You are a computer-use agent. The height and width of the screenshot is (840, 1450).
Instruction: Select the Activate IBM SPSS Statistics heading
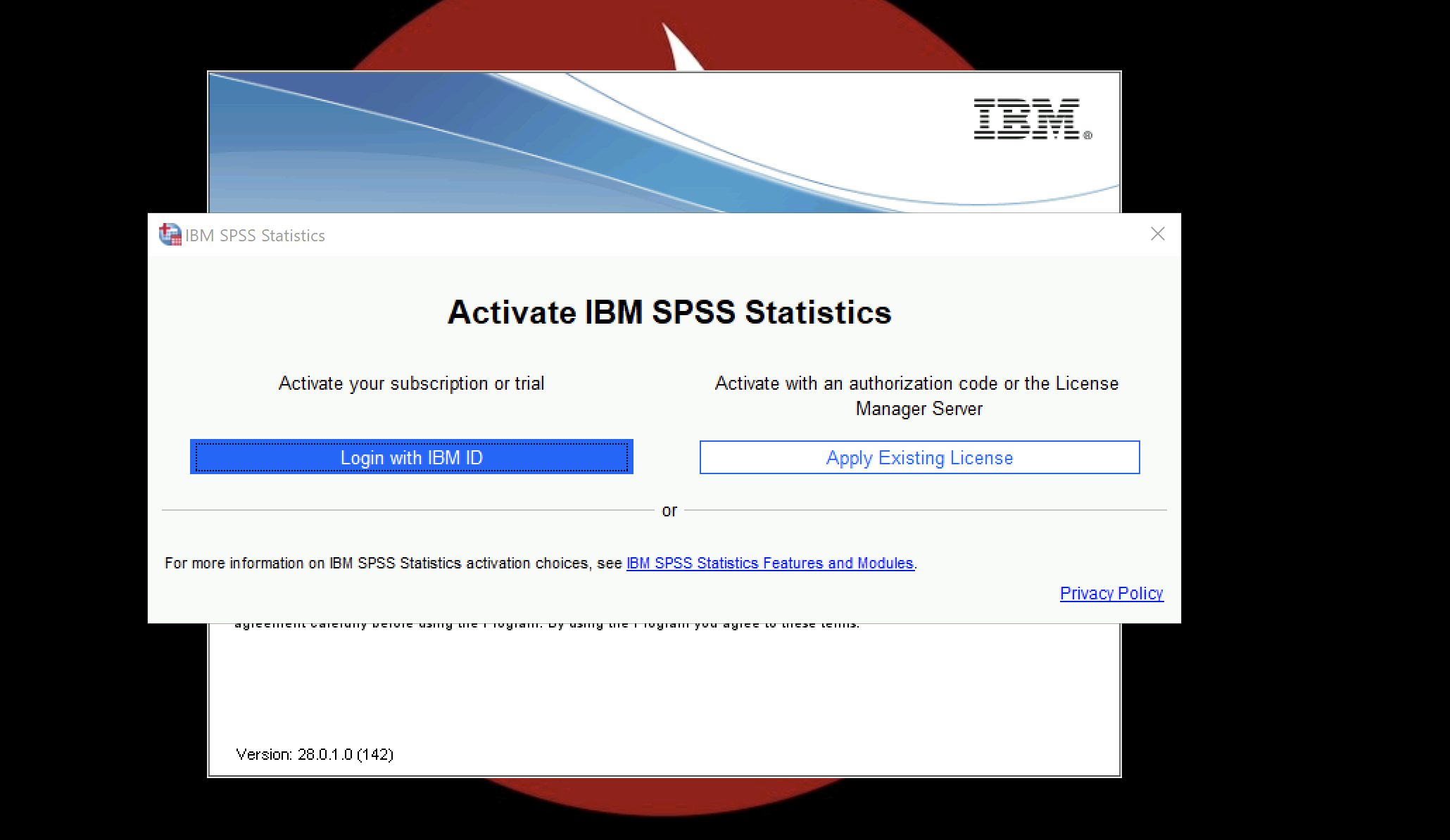click(x=669, y=312)
